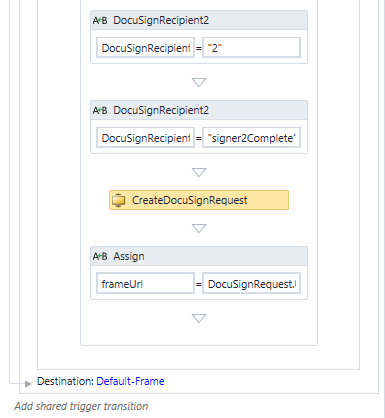
Task: Click the drop arrow above CreateDocuSignRequest
Action: point(199,172)
